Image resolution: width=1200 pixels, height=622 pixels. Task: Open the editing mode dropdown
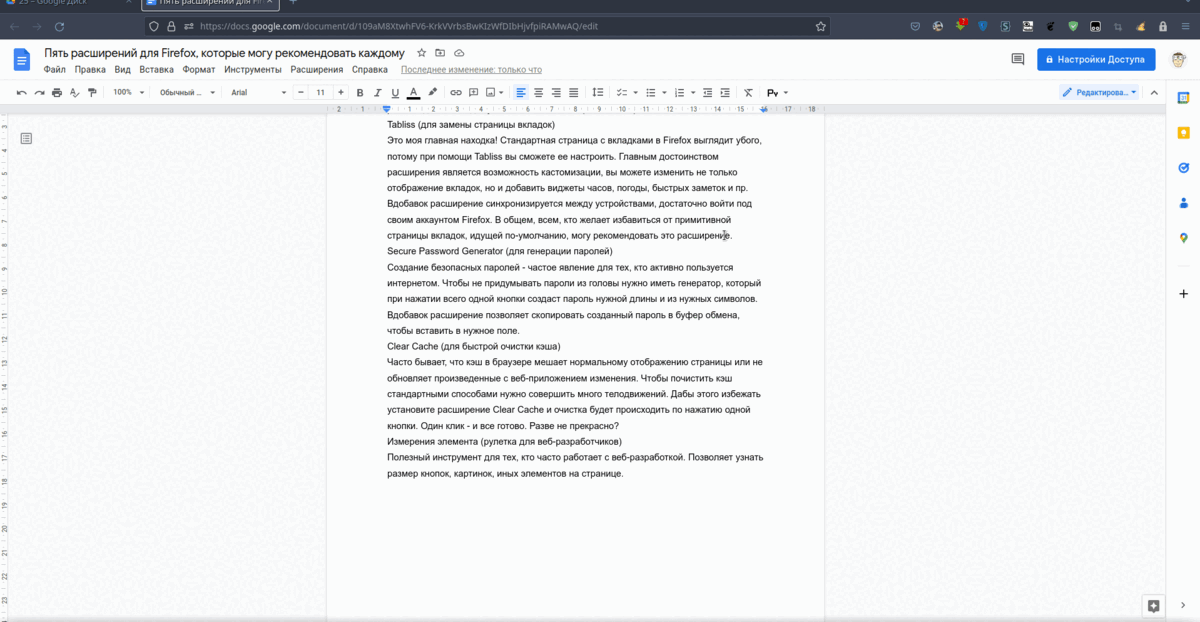[x=1099, y=92]
